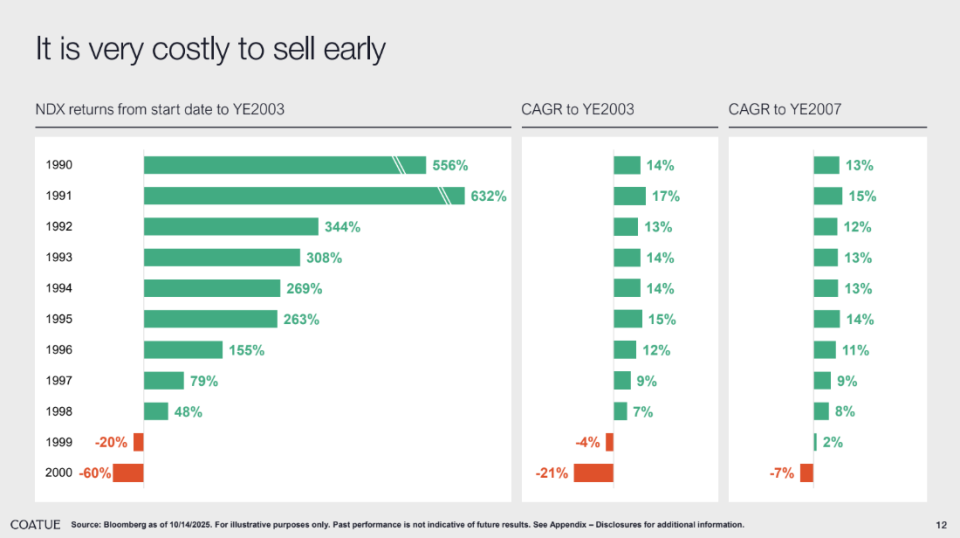
Task: Select the slide title about selling early
Action: tap(210, 49)
